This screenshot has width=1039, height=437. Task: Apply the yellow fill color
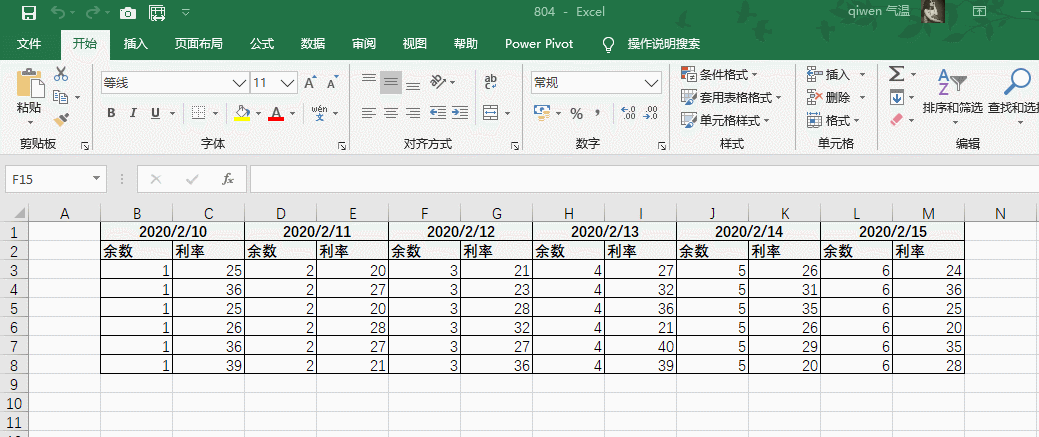click(241, 113)
